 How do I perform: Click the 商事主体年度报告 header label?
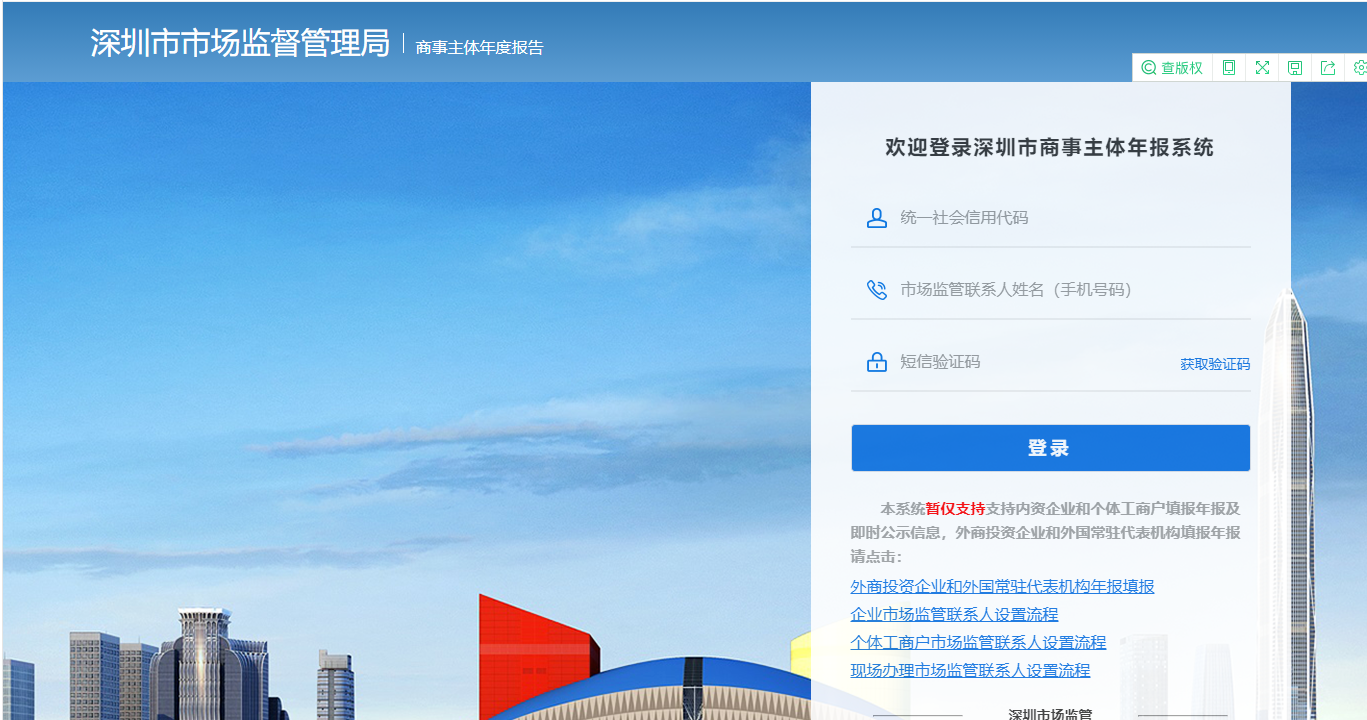[x=480, y=44]
